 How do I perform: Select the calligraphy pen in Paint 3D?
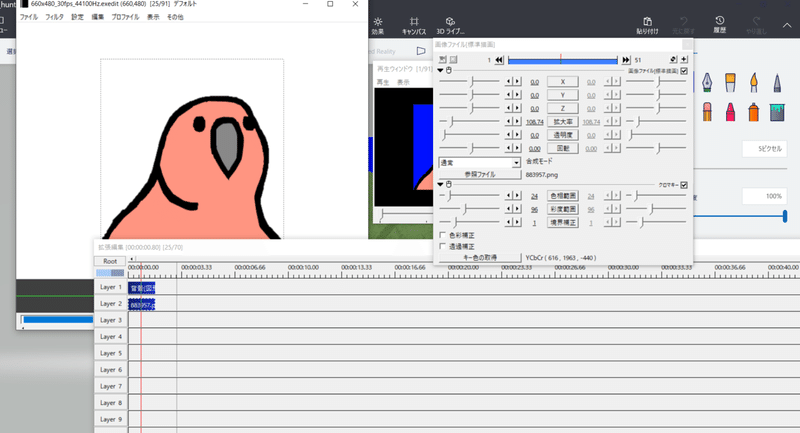click(707, 82)
